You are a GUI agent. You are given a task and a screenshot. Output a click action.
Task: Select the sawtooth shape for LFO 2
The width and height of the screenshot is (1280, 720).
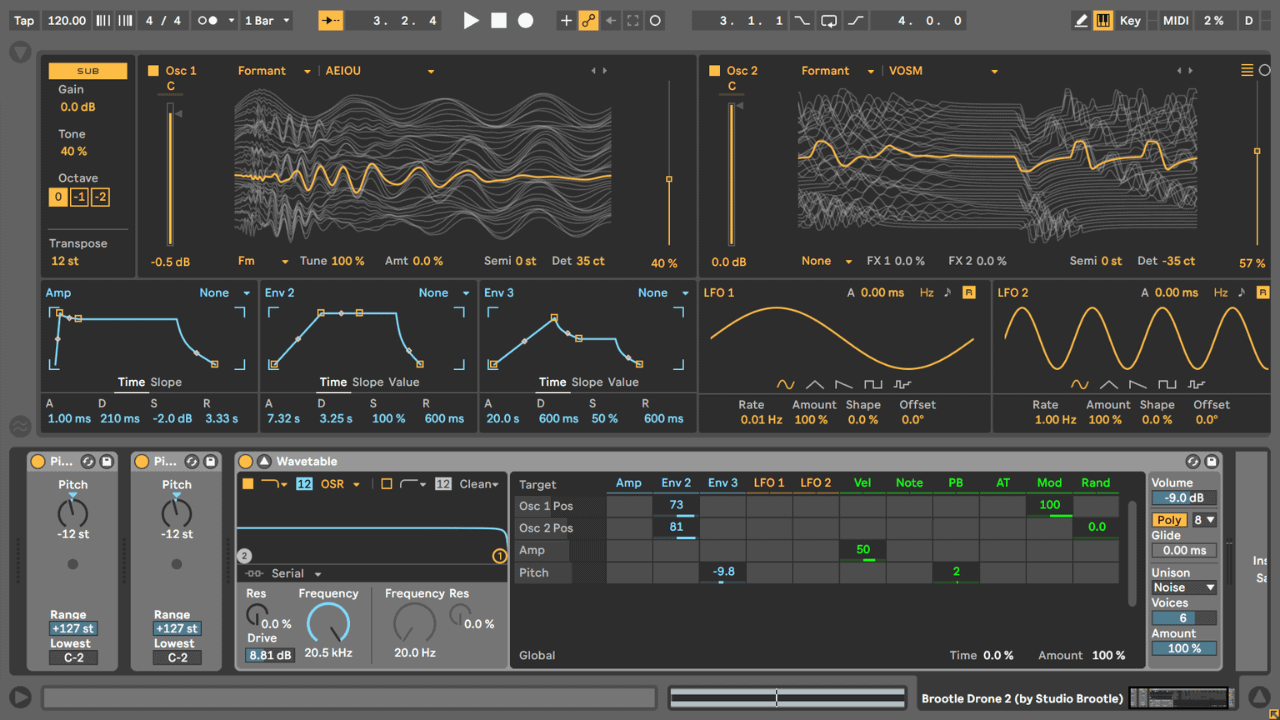(x=1138, y=383)
